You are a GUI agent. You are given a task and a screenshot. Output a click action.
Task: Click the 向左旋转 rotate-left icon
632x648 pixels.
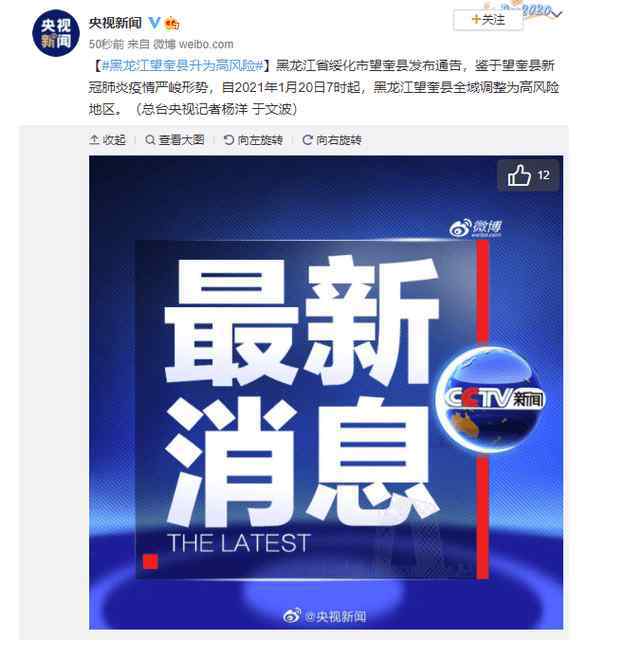[x=229, y=140]
